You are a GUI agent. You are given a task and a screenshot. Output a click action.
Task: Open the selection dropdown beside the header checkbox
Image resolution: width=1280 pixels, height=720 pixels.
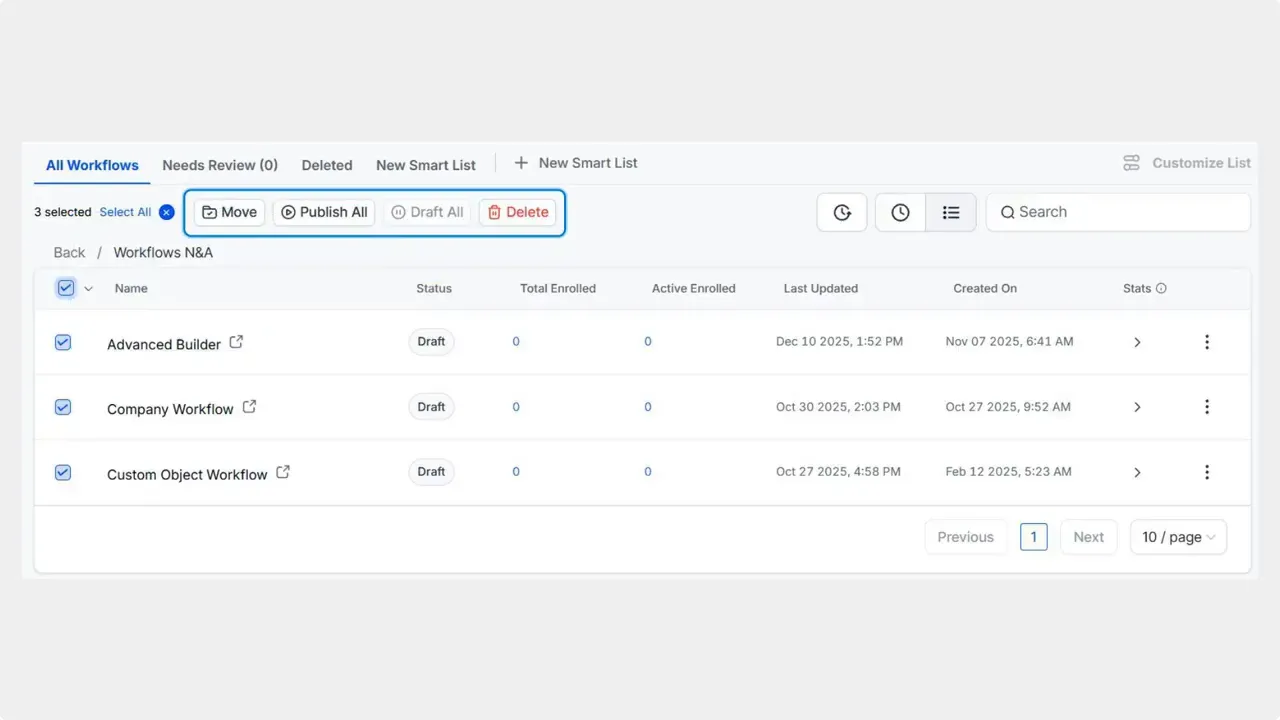pos(88,288)
